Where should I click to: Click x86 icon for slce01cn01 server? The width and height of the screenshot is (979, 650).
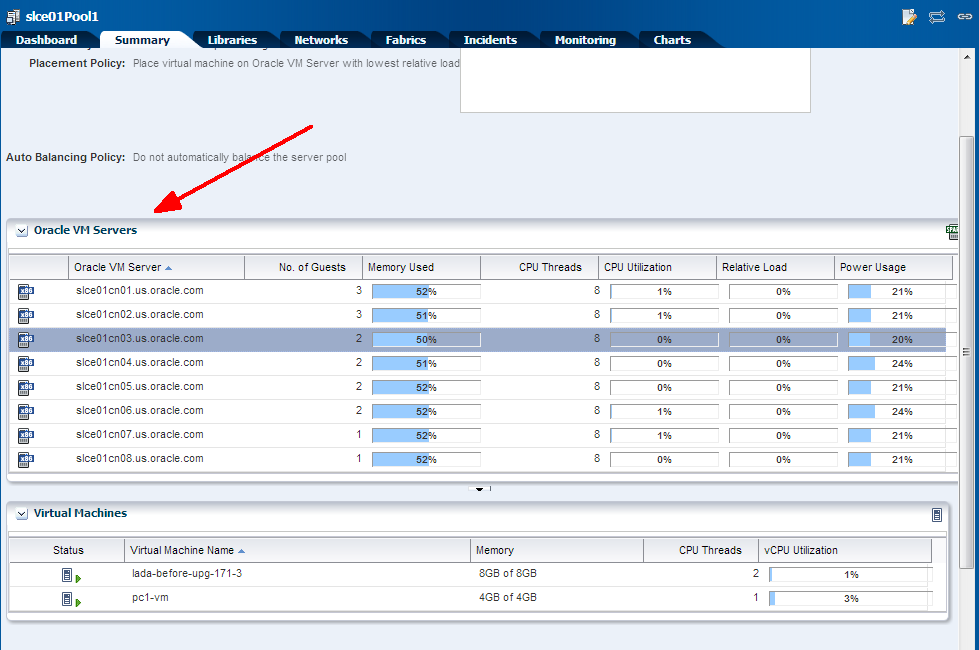[x=26, y=292]
